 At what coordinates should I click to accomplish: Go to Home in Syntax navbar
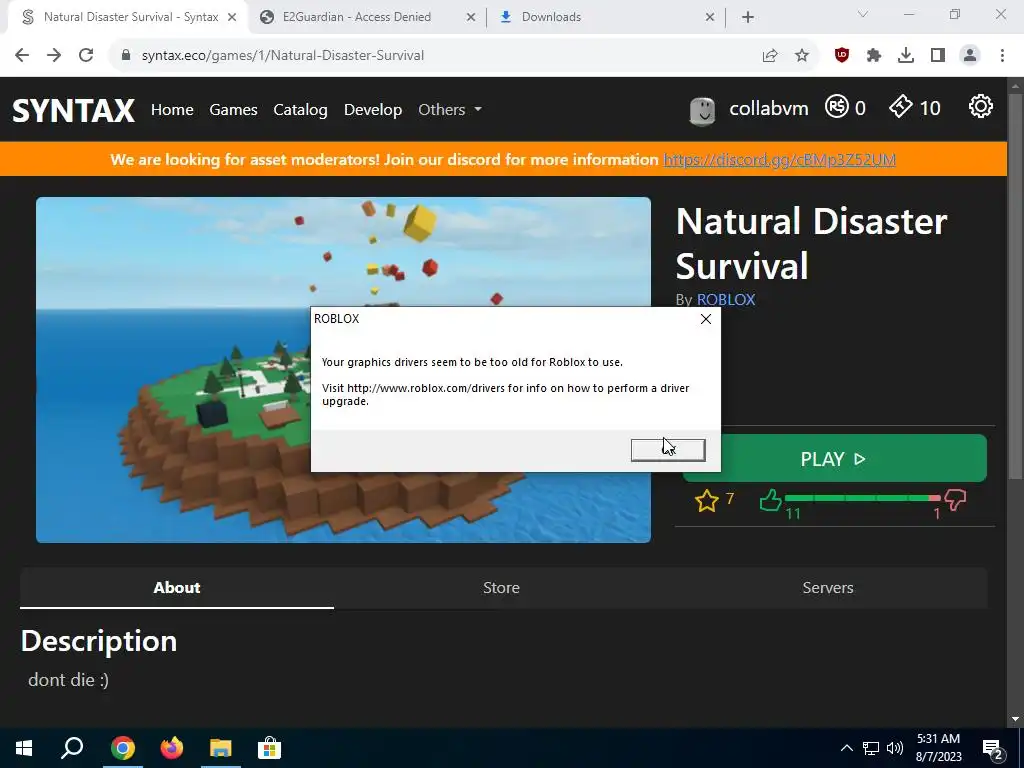(172, 110)
